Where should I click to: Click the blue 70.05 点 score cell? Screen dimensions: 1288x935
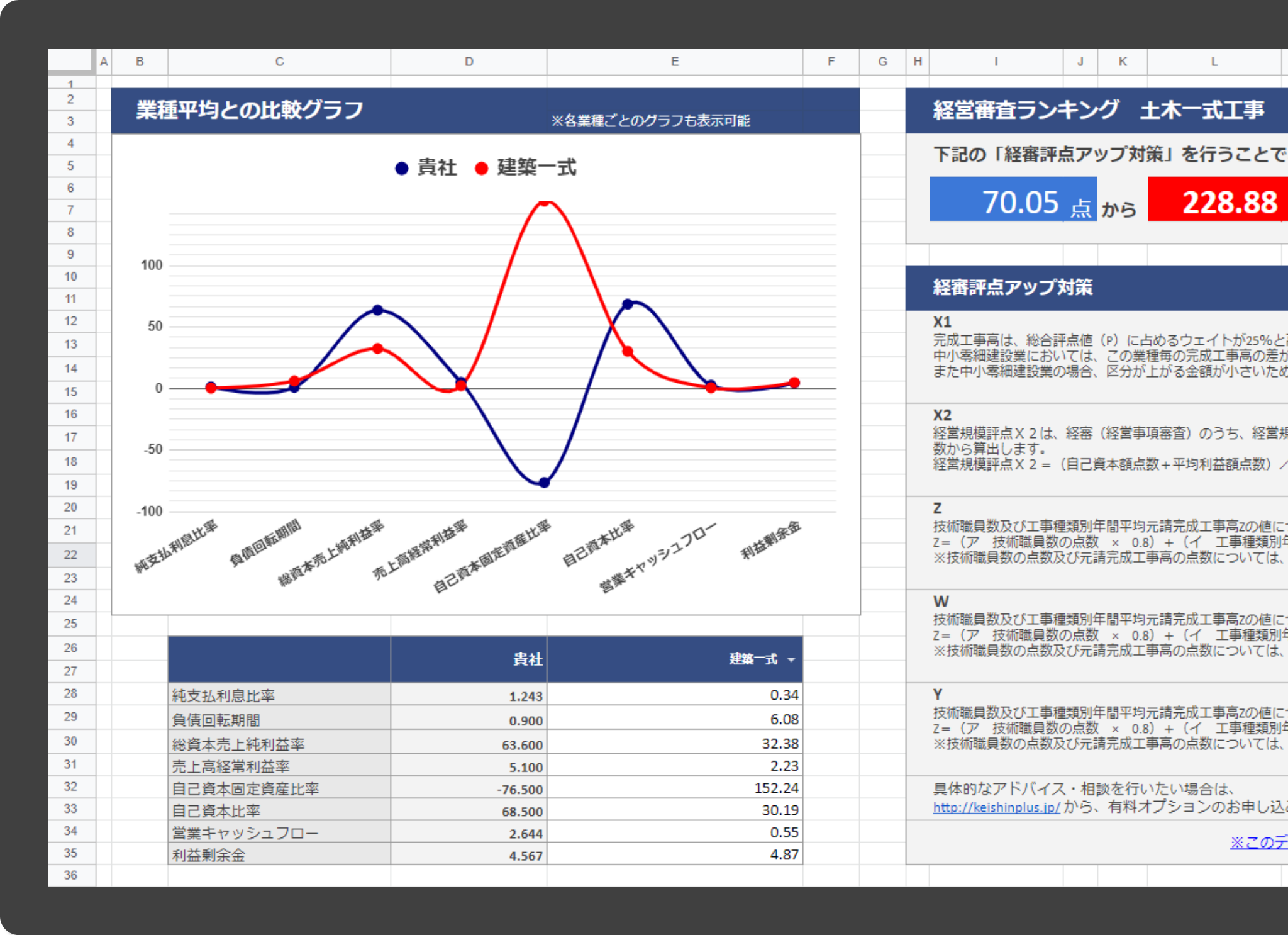[x=1013, y=200]
